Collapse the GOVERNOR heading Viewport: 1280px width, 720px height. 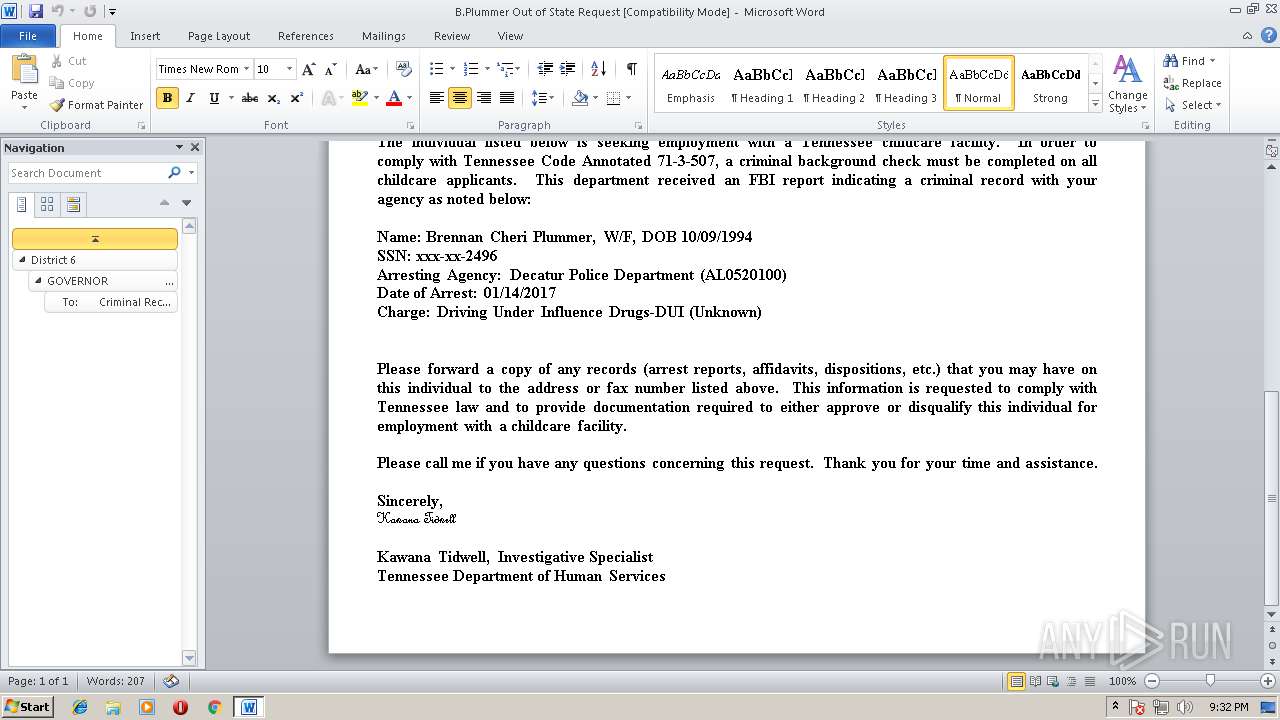[39, 281]
